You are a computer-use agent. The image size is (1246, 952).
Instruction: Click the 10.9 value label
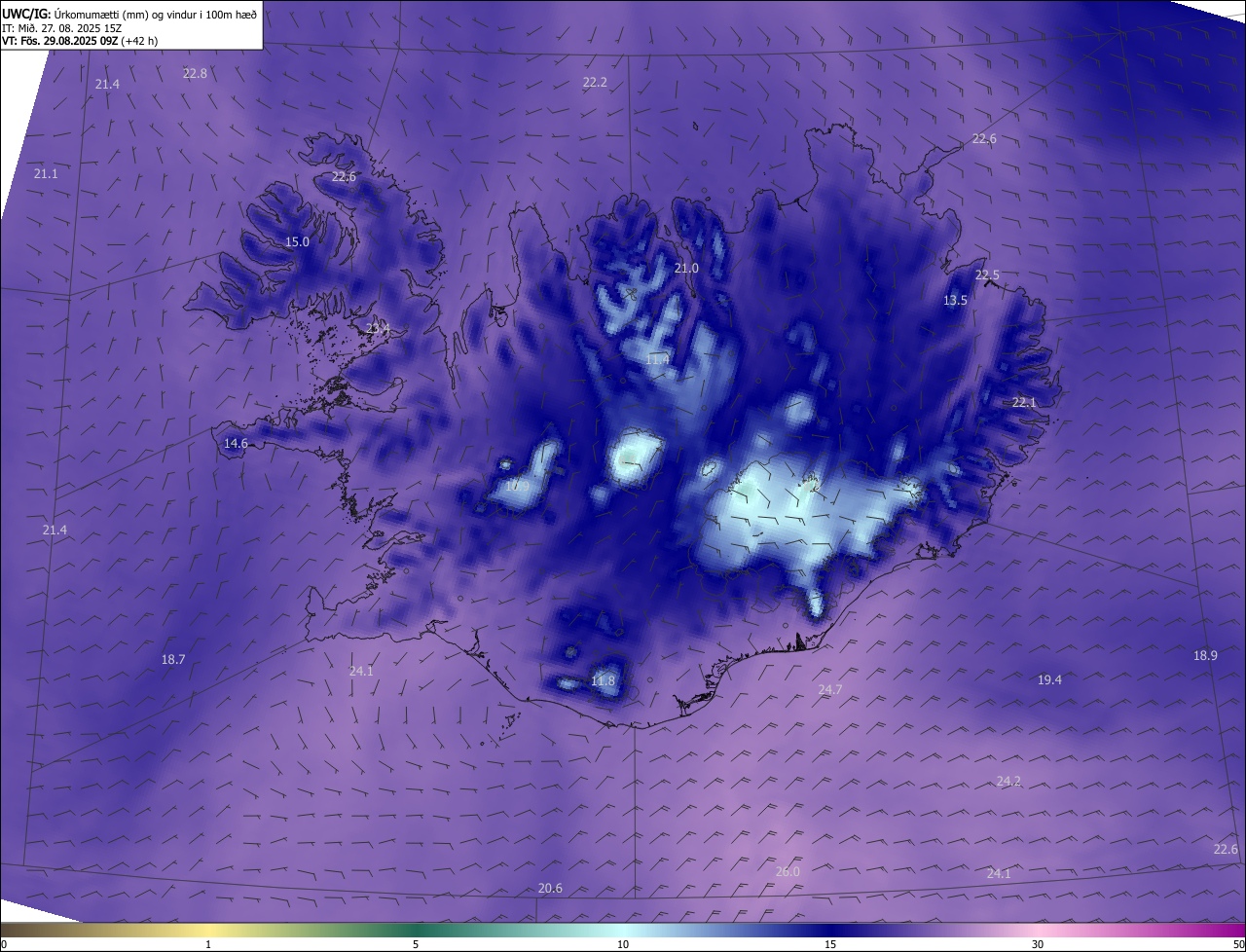[x=517, y=485]
